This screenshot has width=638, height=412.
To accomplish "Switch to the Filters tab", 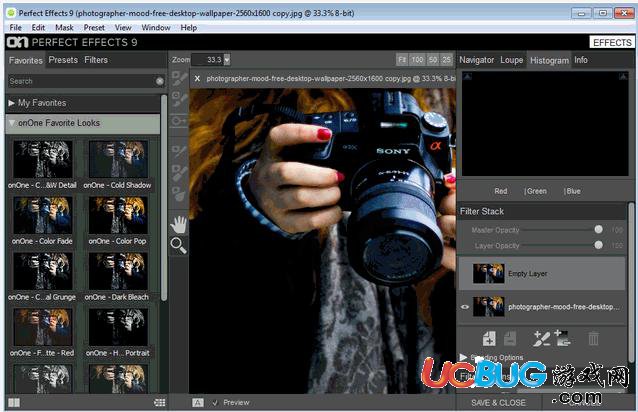I will pos(96,60).
